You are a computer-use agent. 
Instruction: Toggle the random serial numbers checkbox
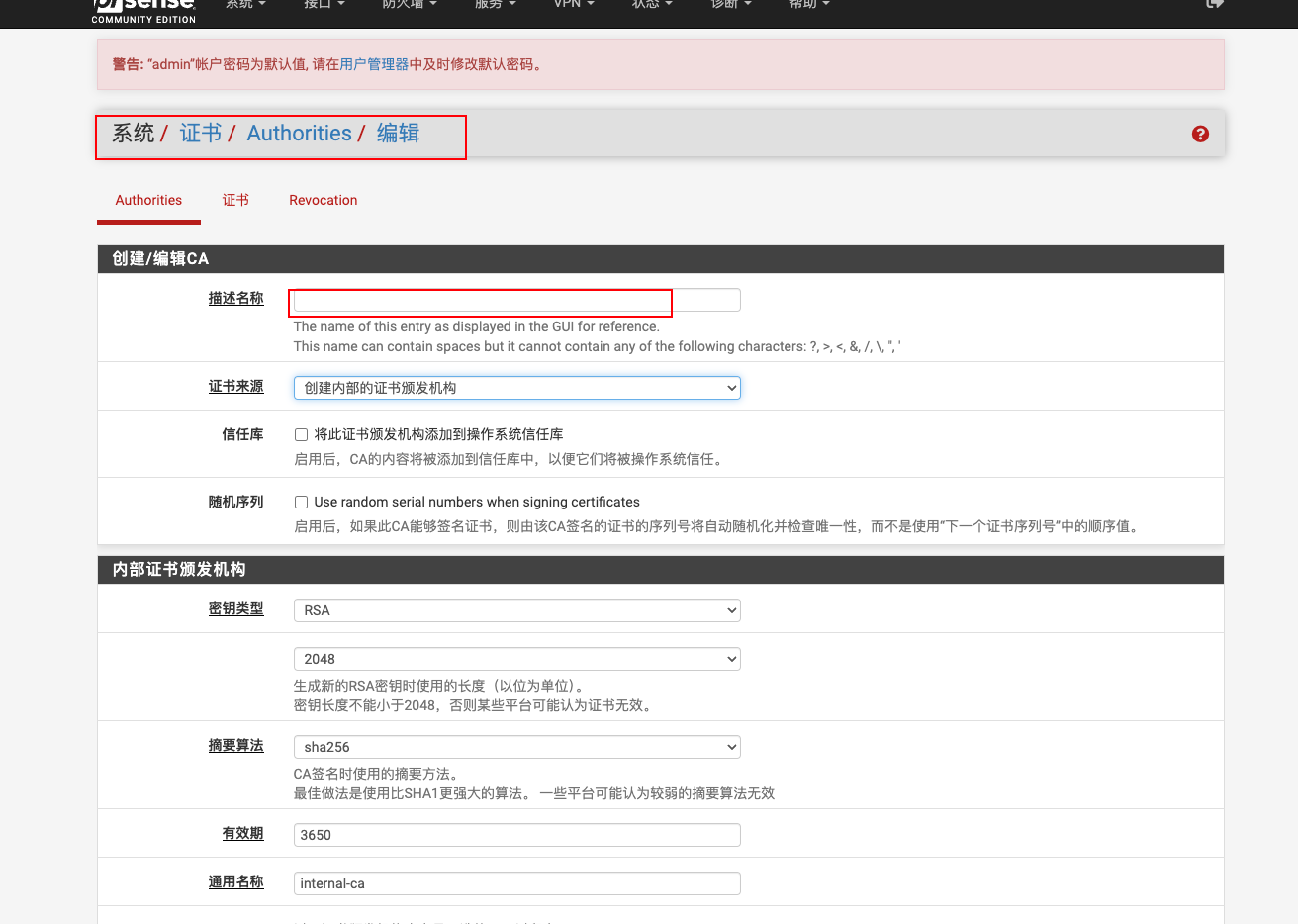tap(301, 502)
